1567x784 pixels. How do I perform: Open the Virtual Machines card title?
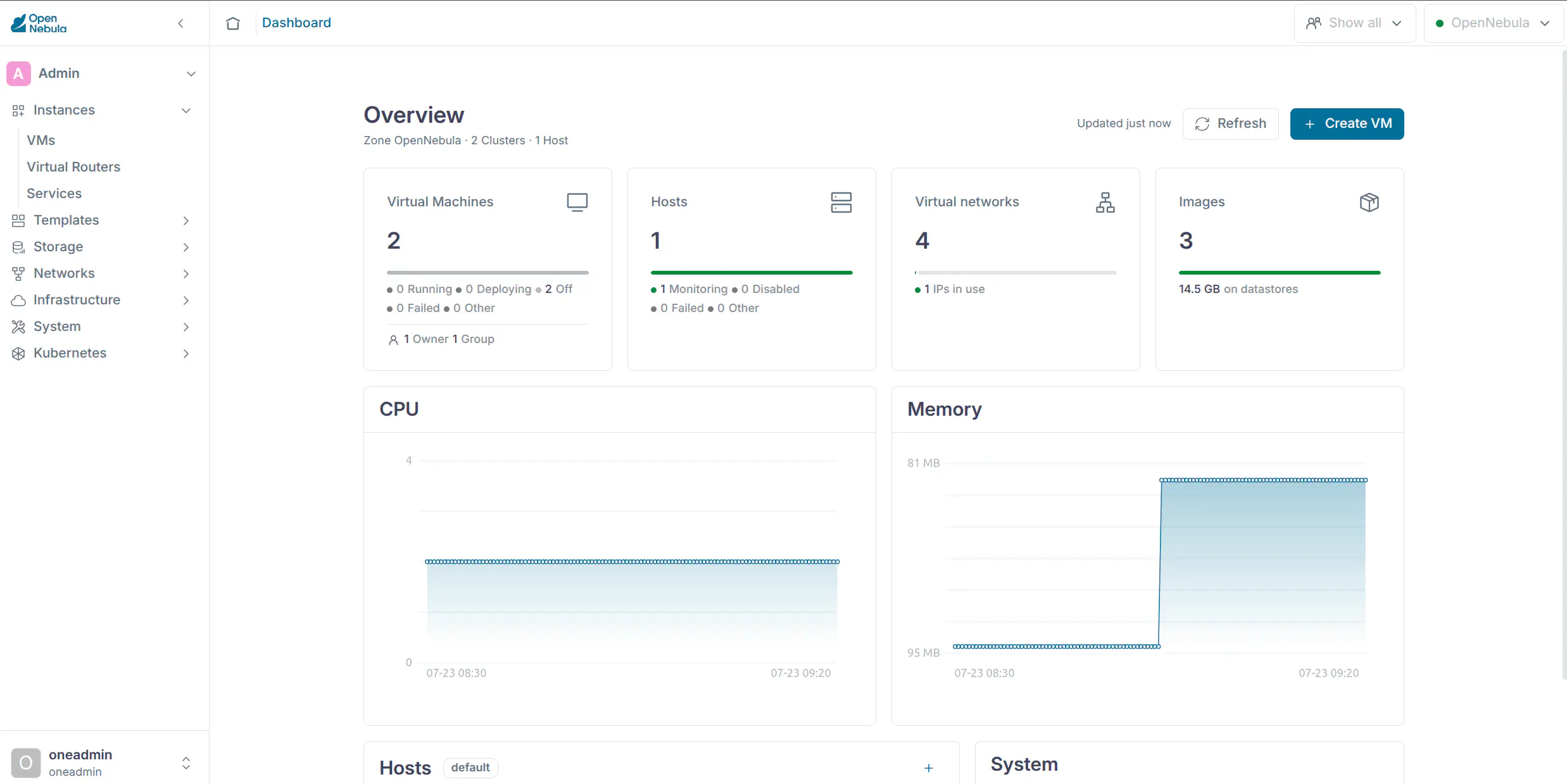pos(440,202)
